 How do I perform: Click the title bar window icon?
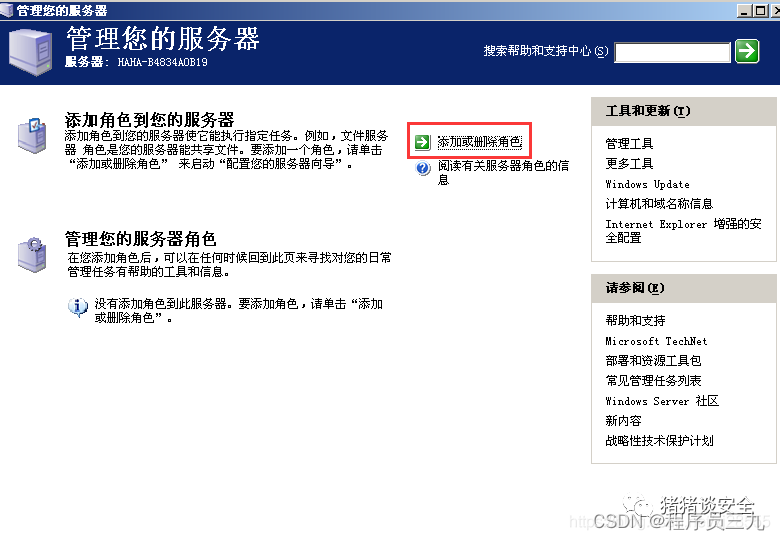tap(6, 10)
